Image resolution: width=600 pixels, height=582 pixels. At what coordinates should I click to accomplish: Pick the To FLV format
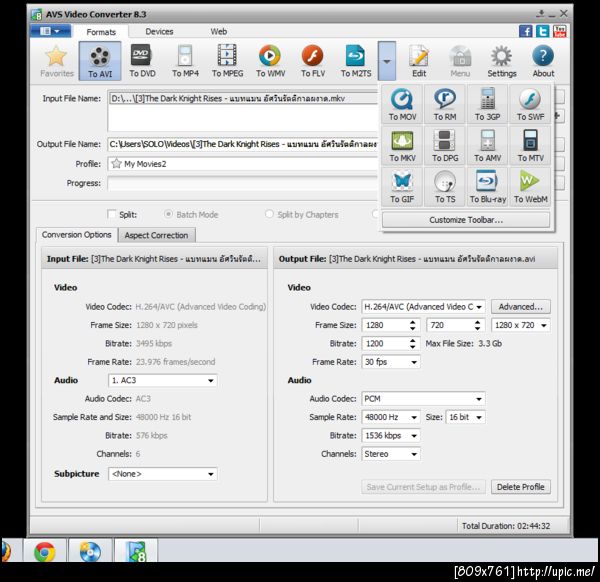[313, 61]
